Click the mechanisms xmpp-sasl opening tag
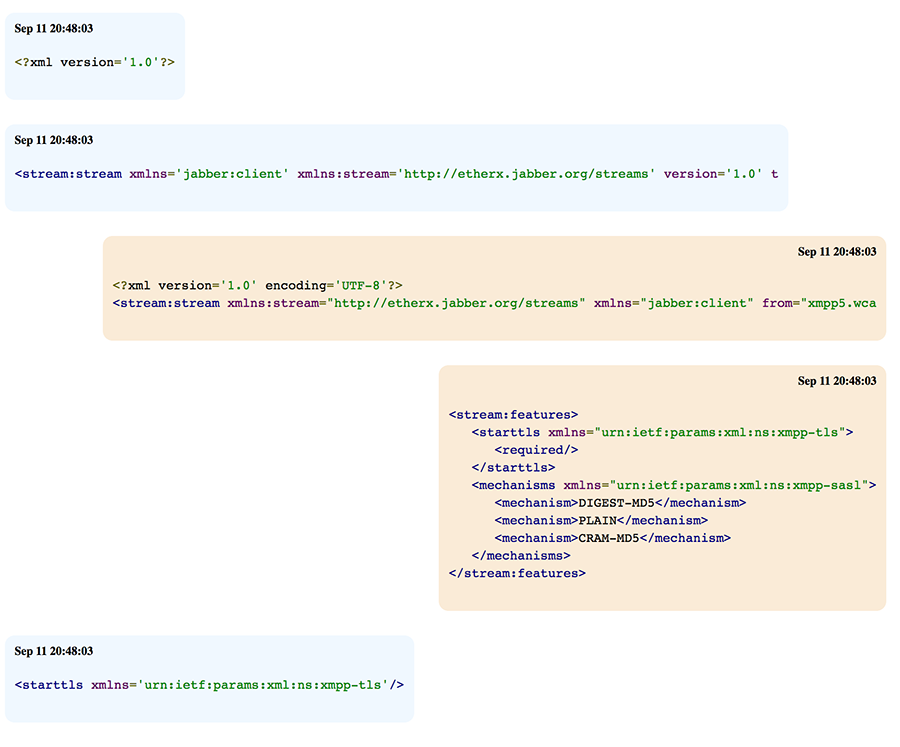Image resolution: width=900 pixels, height=747 pixels. 673,485
